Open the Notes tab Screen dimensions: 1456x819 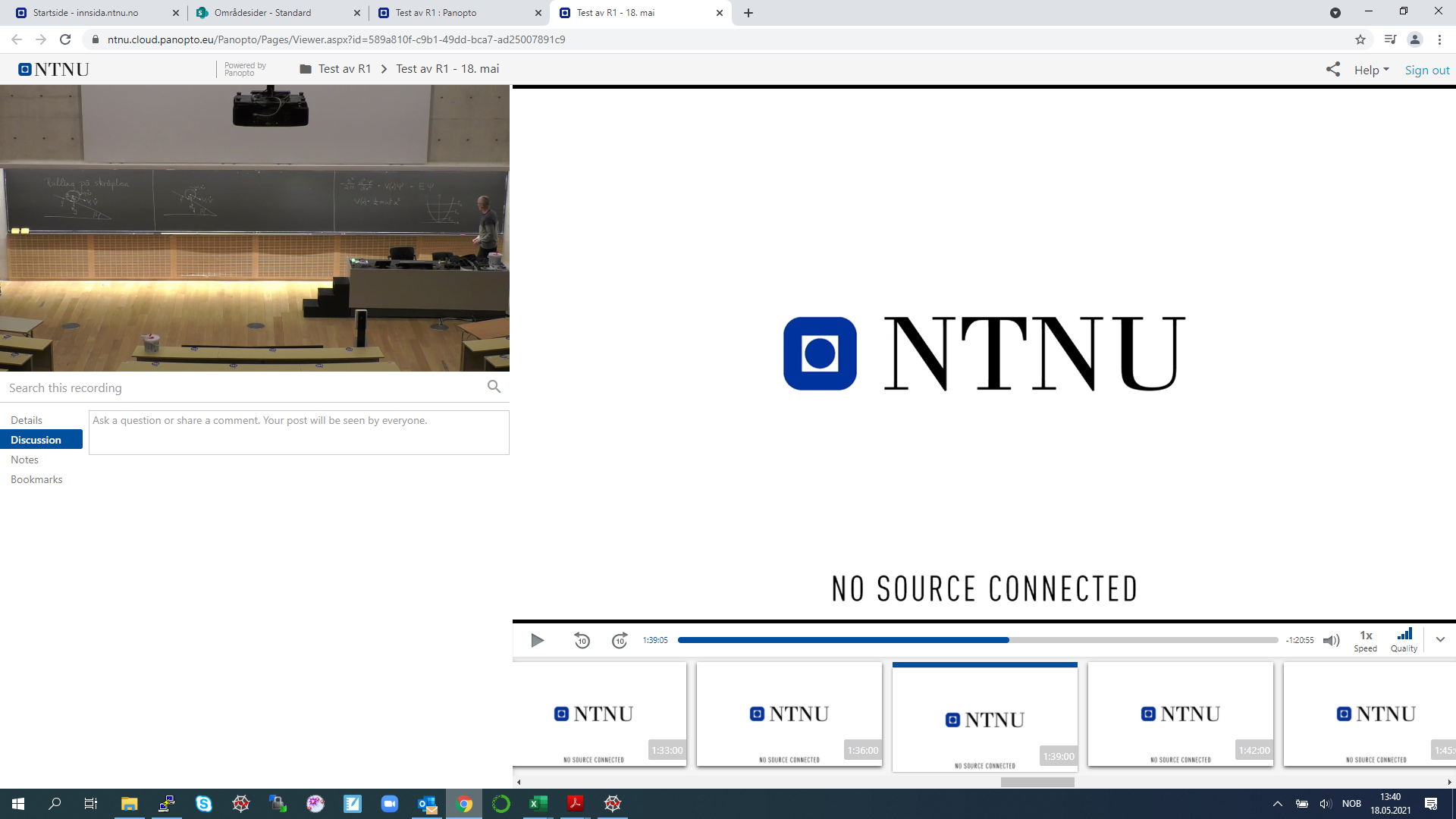(x=24, y=460)
